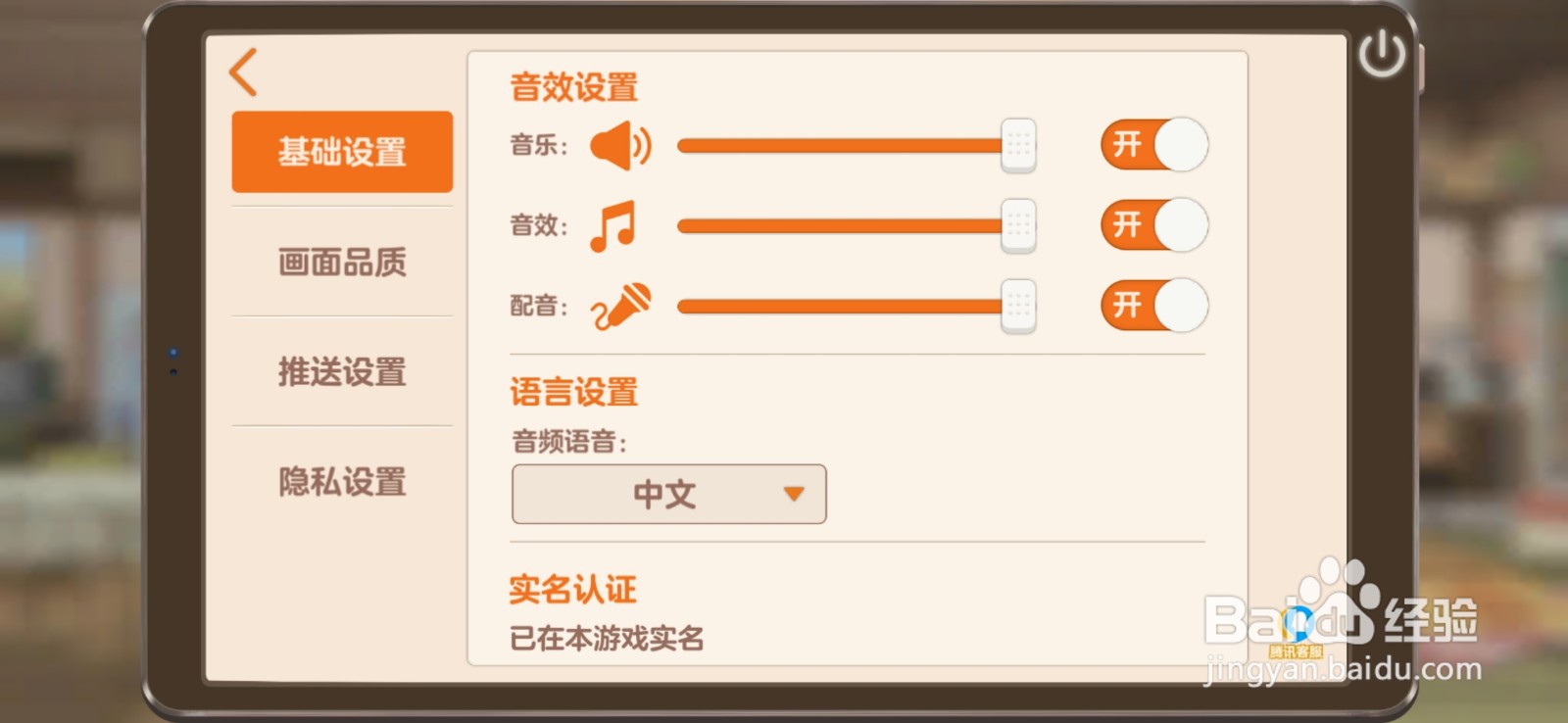This screenshot has width=1568, height=723.
Task: Click the back arrow in the top-left corner
Action: point(243,73)
